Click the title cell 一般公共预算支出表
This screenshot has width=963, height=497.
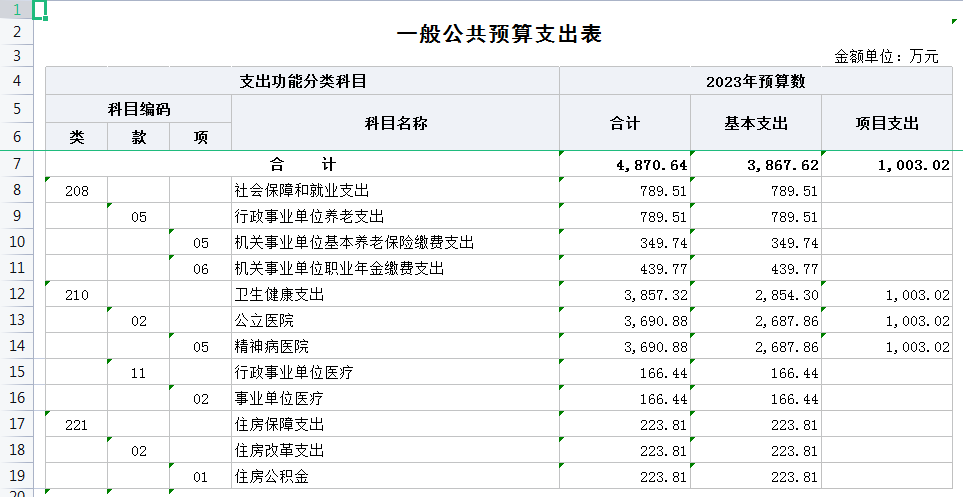tap(499, 34)
